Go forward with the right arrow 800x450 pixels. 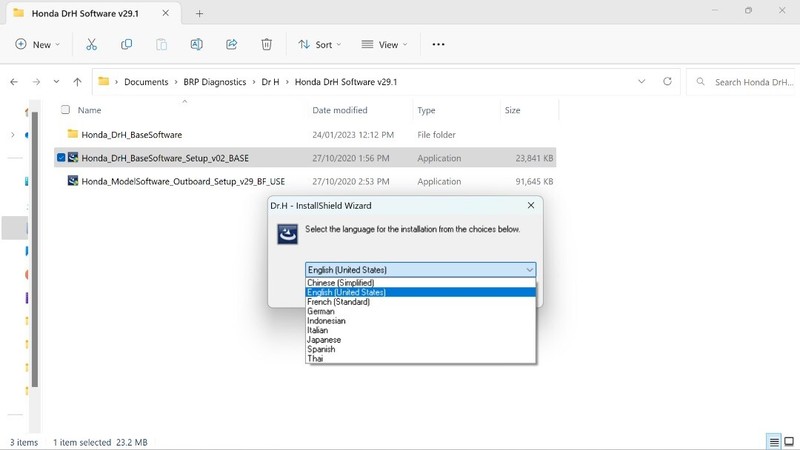(x=36, y=82)
